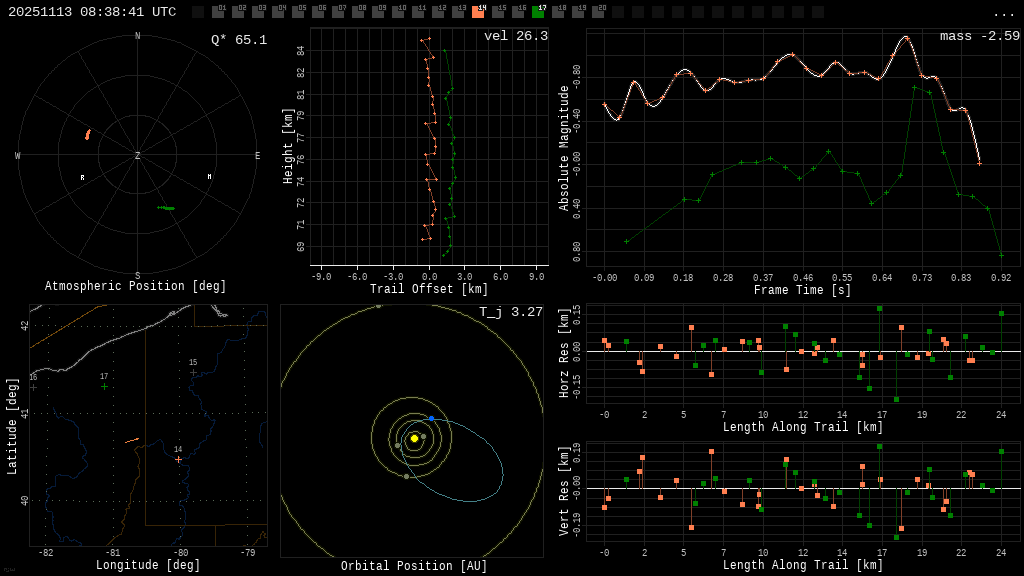Click the orange station 14 cross marker on map
This screenshot has width=1024, height=576.
(x=178, y=460)
